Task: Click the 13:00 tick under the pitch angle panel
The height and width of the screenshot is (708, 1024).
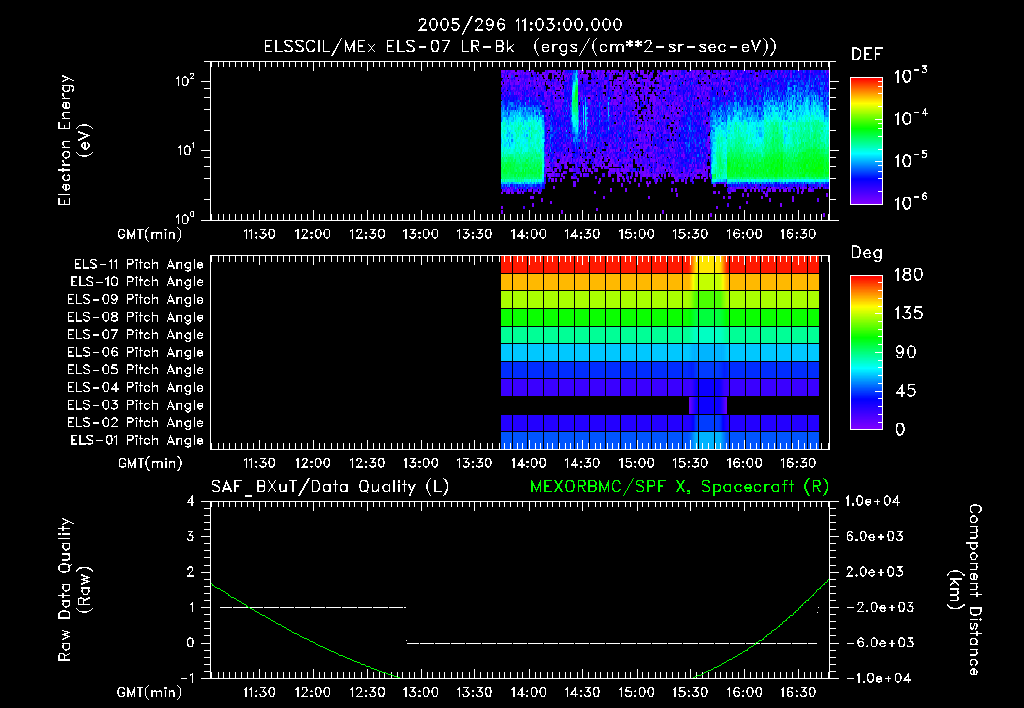Action: pos(421,463)
